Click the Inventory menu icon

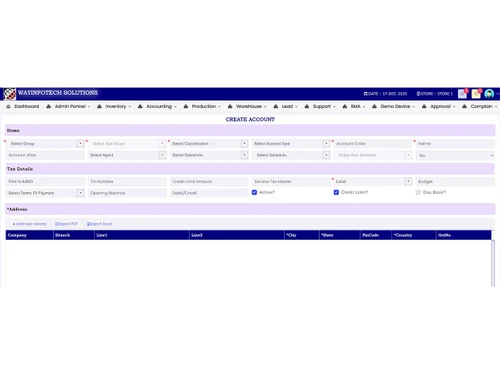coord(99,106)
